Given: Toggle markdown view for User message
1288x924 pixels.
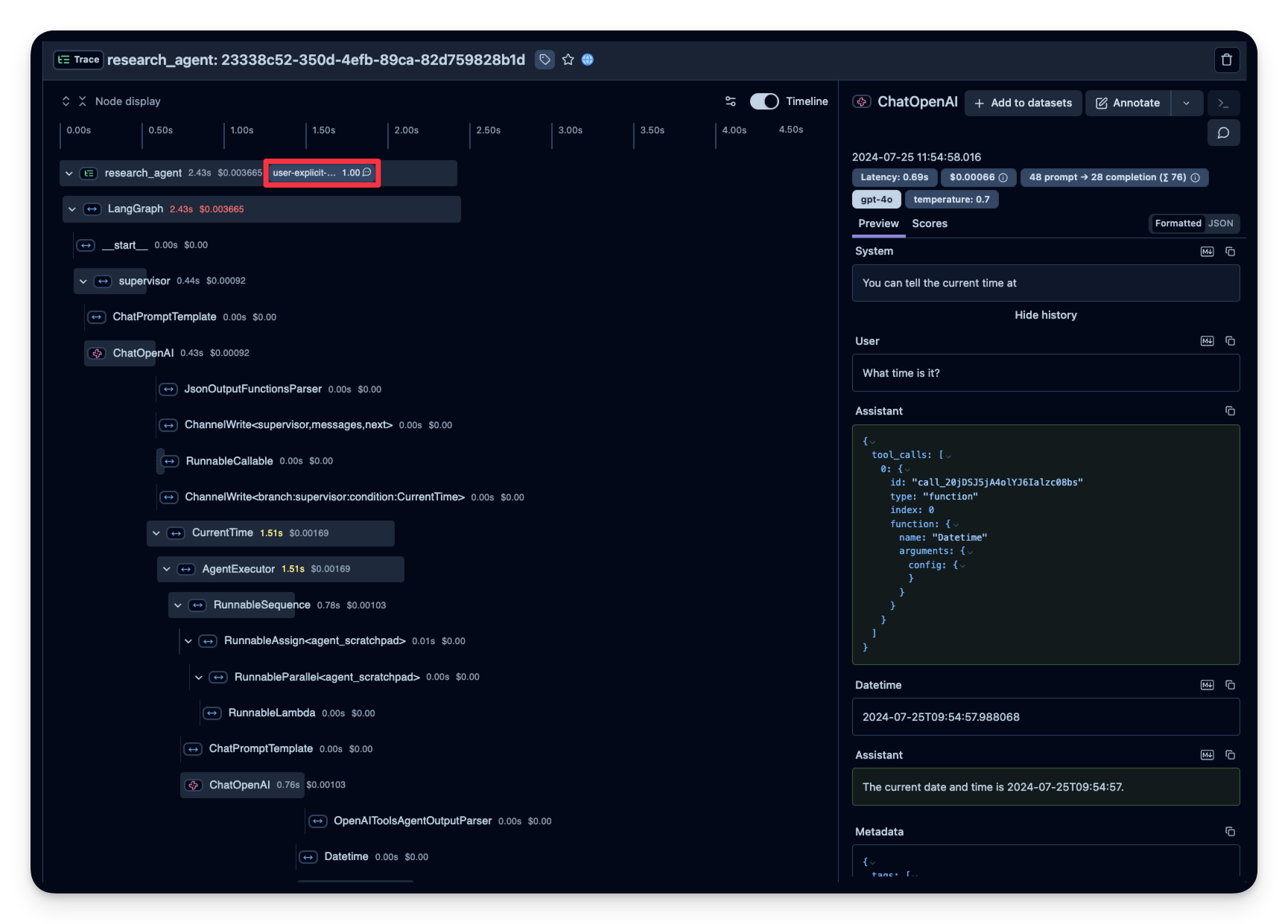Looking at the screenshot, I should click(x=1207, y=341).
